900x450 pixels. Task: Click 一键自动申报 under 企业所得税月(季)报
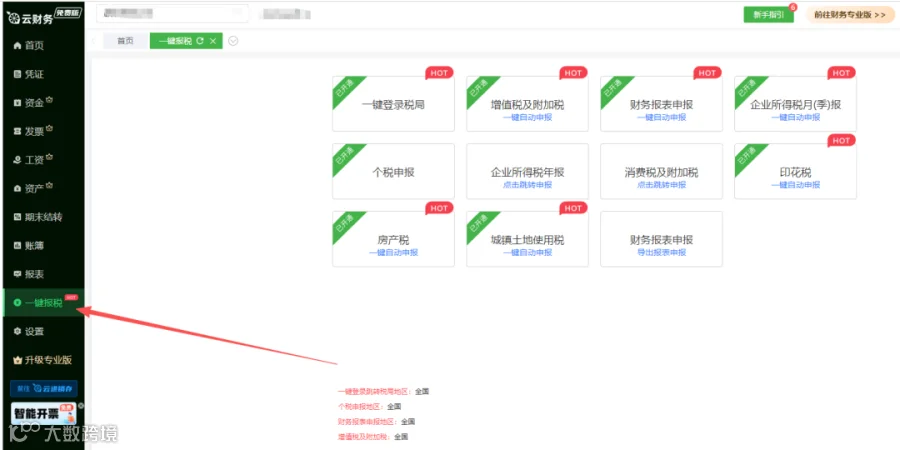[796, 117]
